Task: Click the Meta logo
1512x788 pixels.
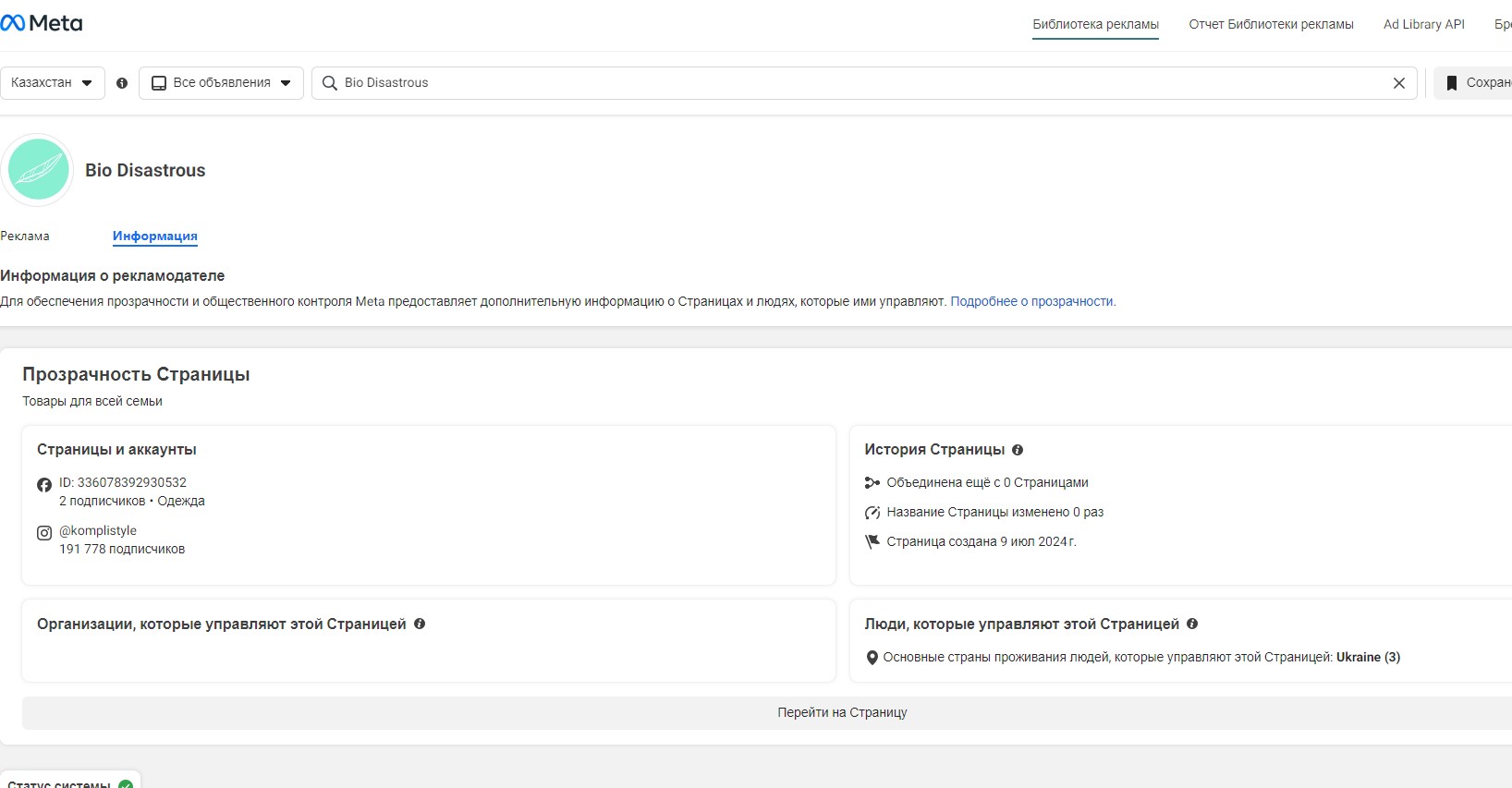Action: pos(42,23)
